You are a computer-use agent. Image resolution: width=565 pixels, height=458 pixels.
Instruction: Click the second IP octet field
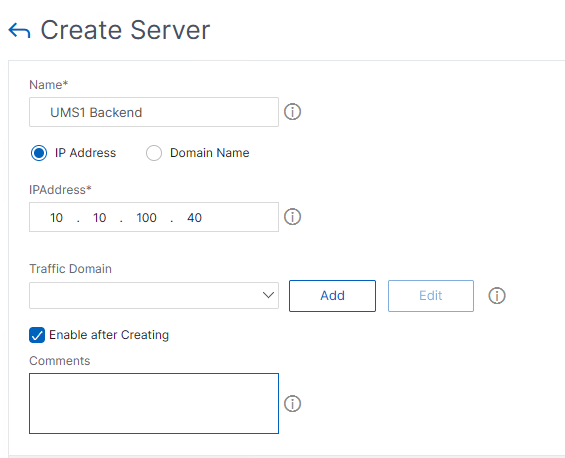[99, 218]
